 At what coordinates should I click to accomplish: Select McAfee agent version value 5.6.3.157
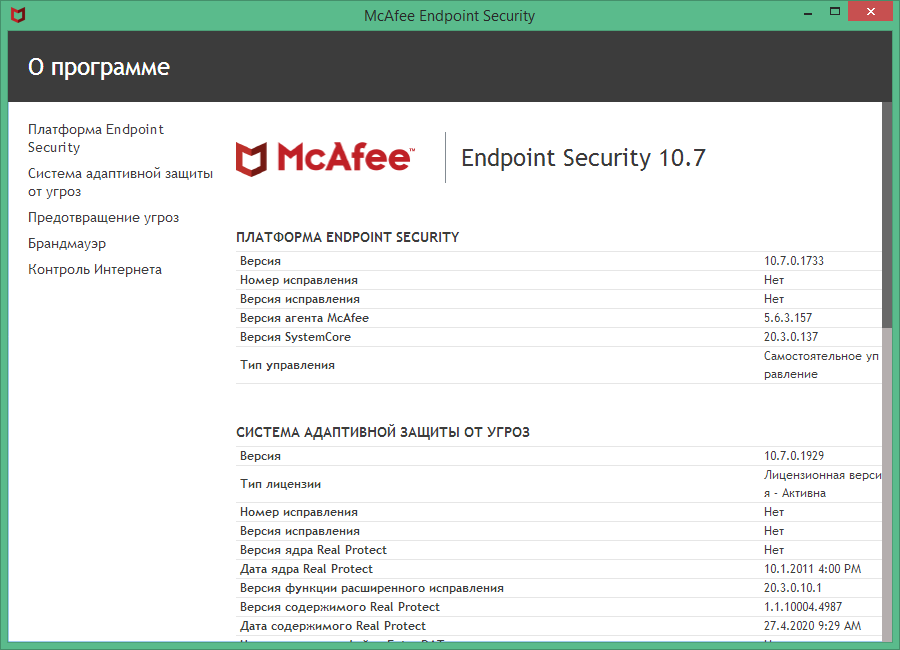click(788, 318)
